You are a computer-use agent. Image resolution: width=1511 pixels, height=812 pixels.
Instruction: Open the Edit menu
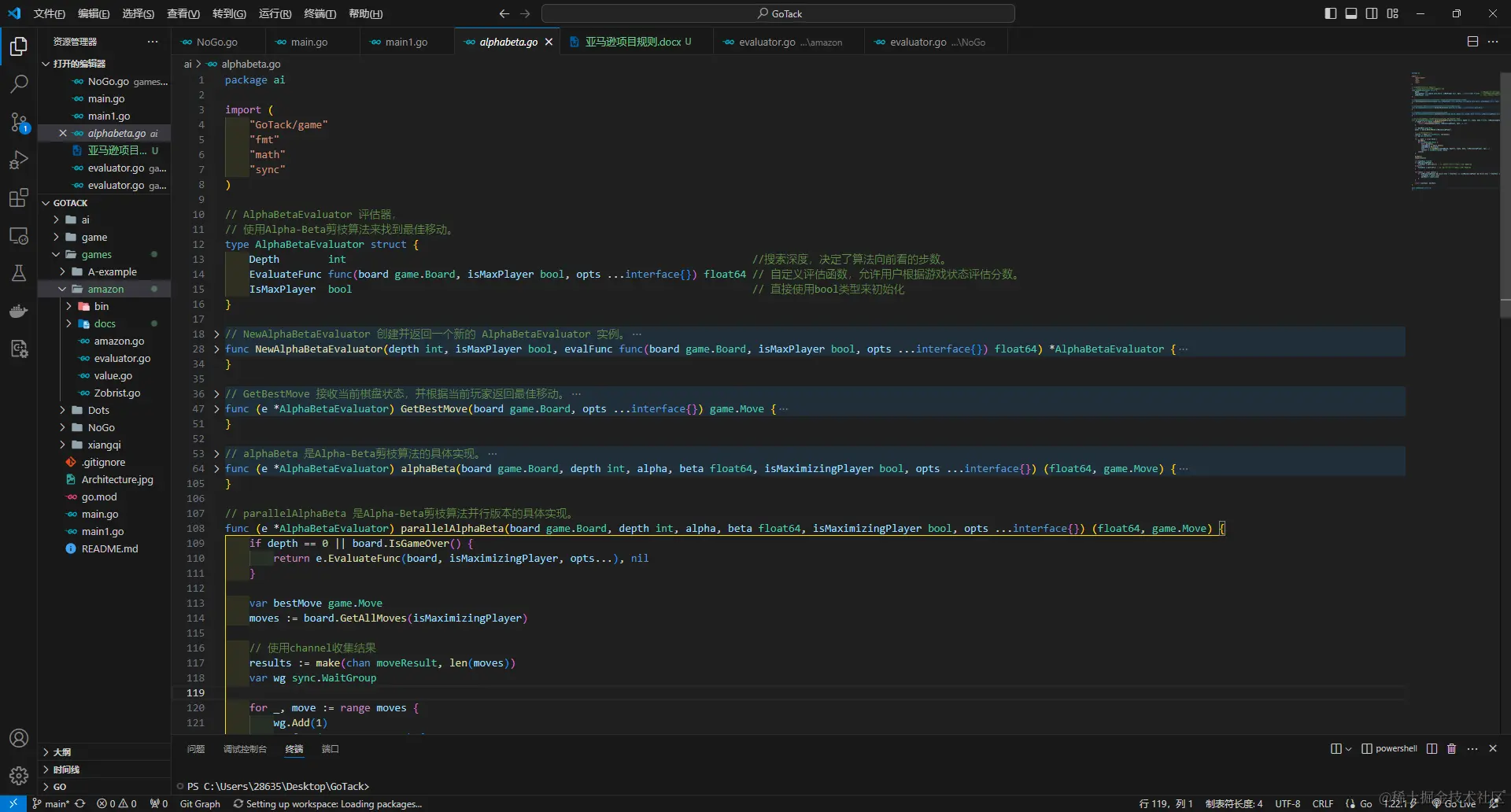[93, 13]
